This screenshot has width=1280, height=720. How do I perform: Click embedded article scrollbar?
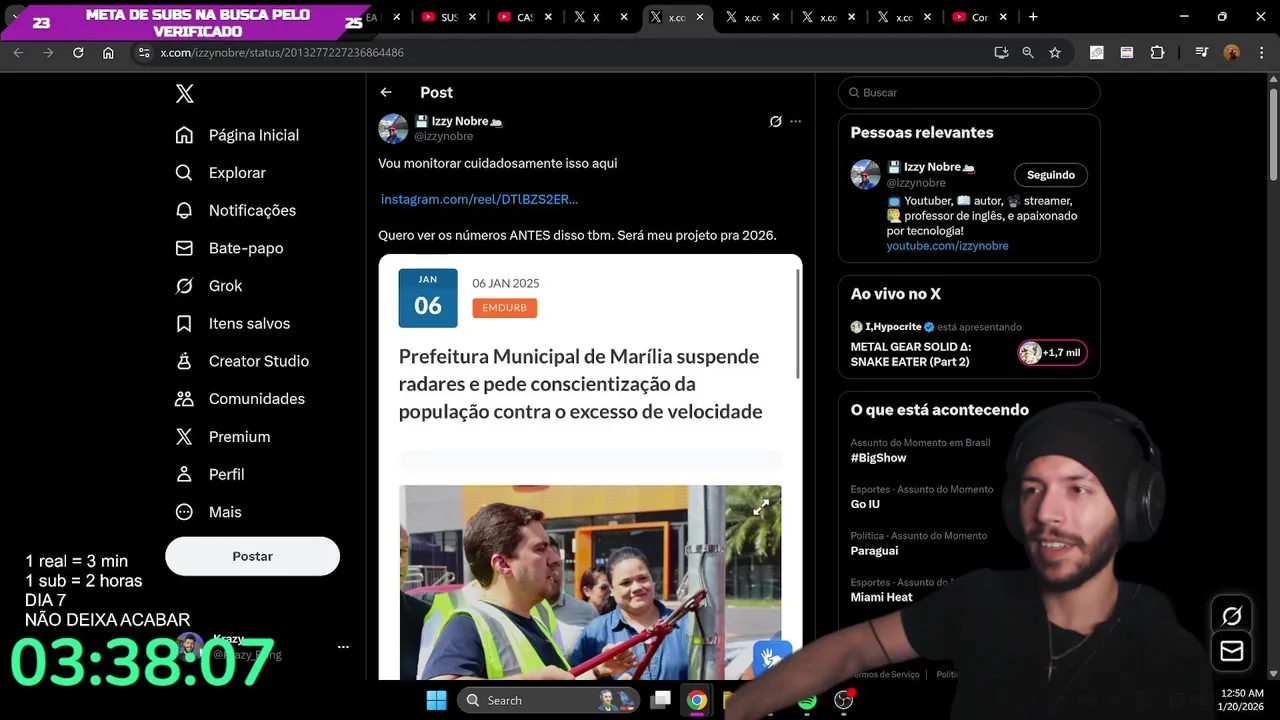pyautogui.click(x=798, y=325)
